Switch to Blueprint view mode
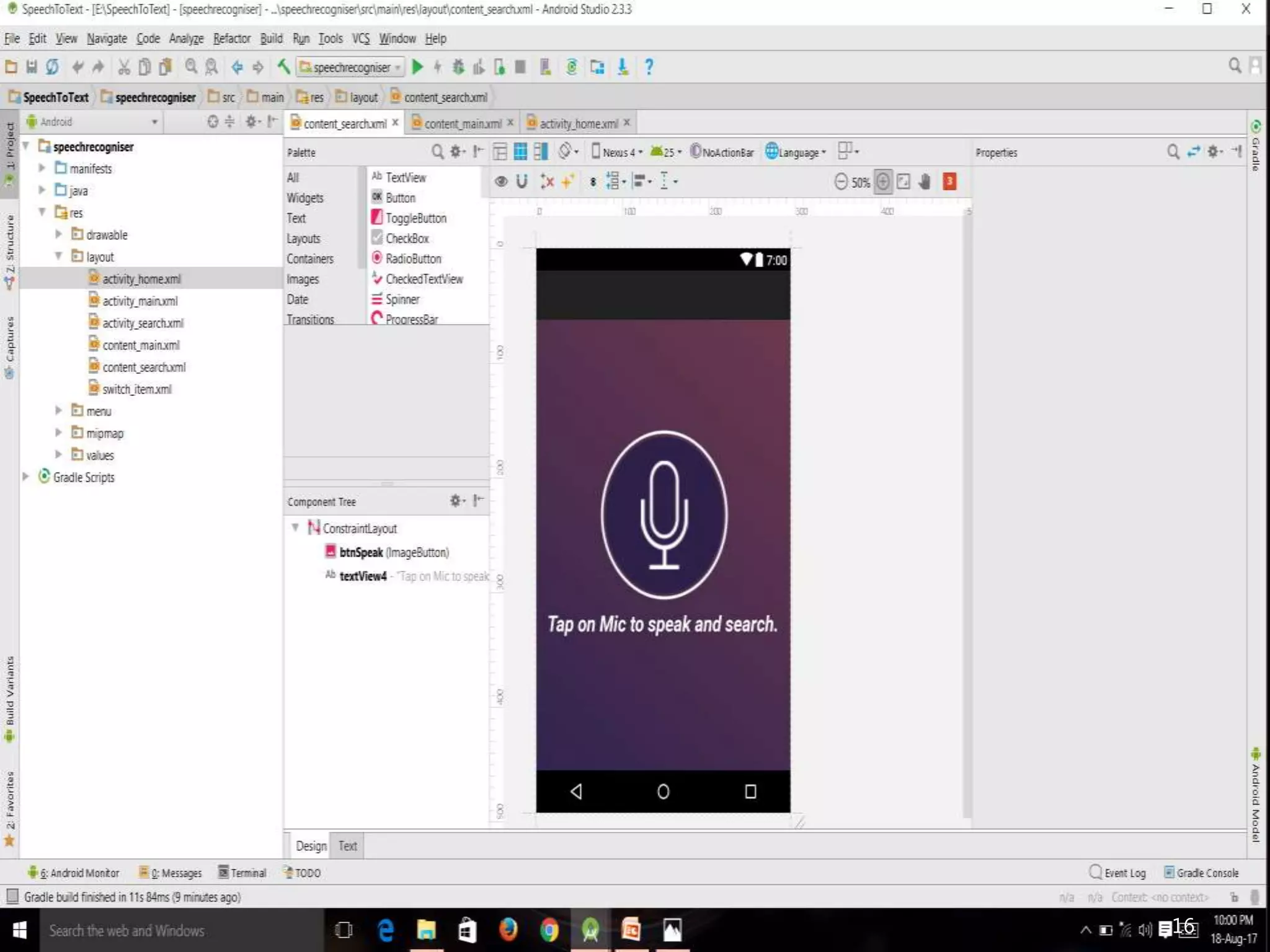This screenshot has width=1270, height=952. pos(520,152)
